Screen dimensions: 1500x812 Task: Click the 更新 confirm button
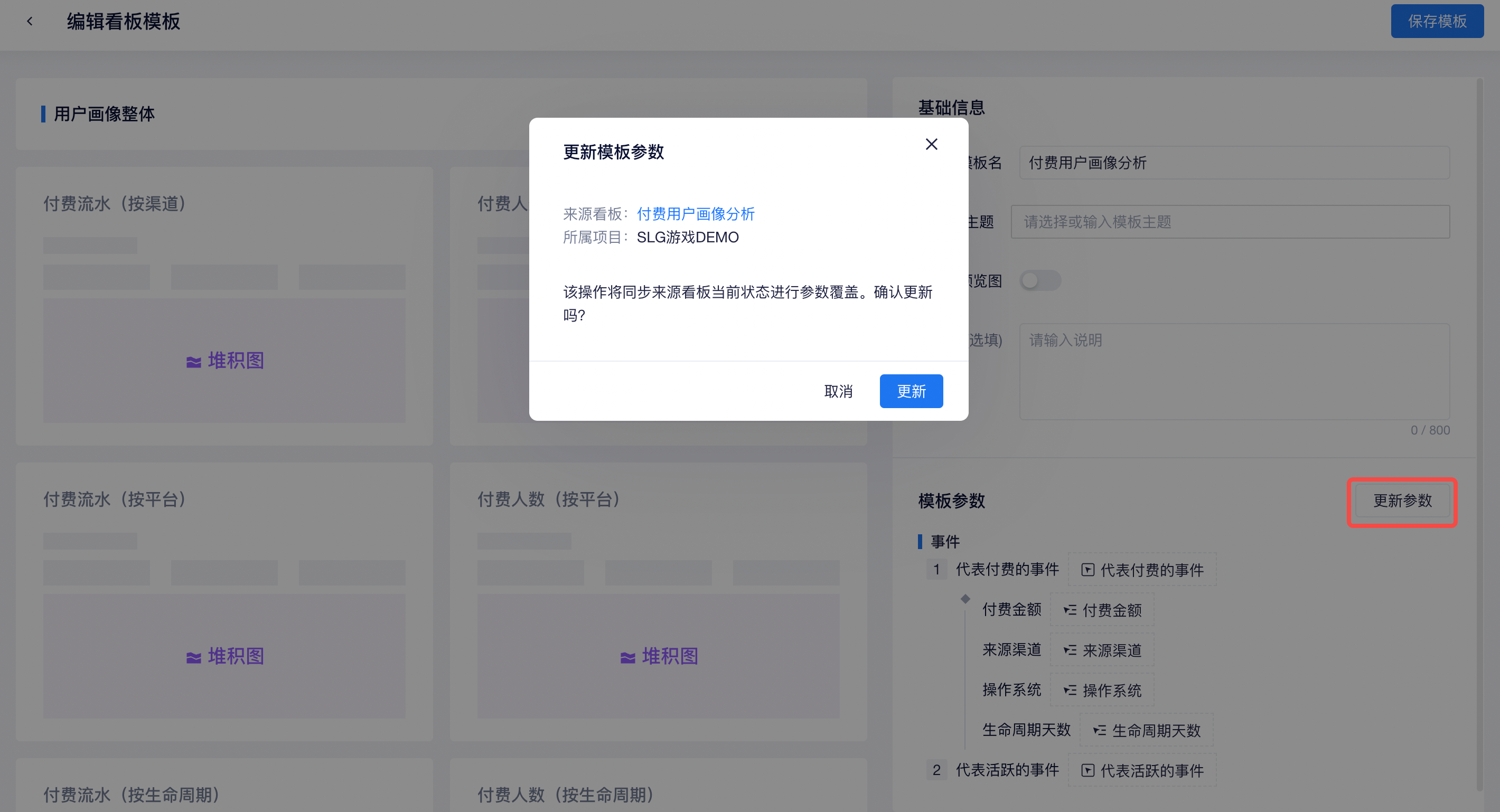[x=911, y=391]
